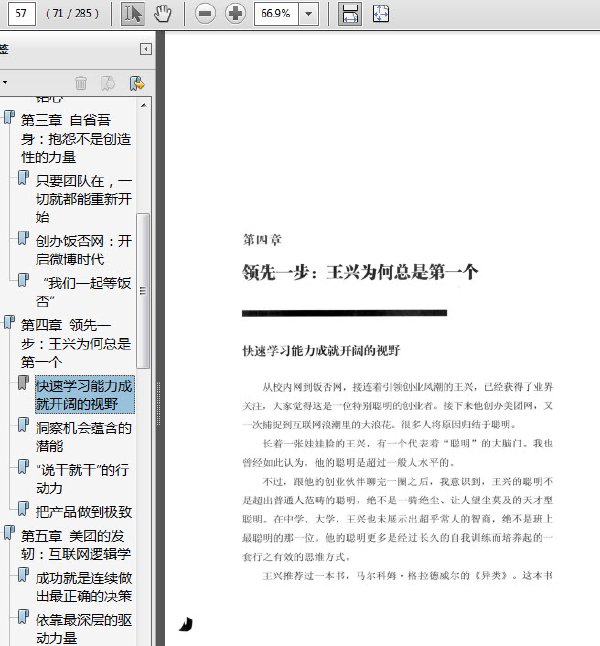Image resolution: width=600 pixels, height=646 pixels.
Task: Click bookmark icon beside 第四章 领先一步
Action: pos(9,322)
